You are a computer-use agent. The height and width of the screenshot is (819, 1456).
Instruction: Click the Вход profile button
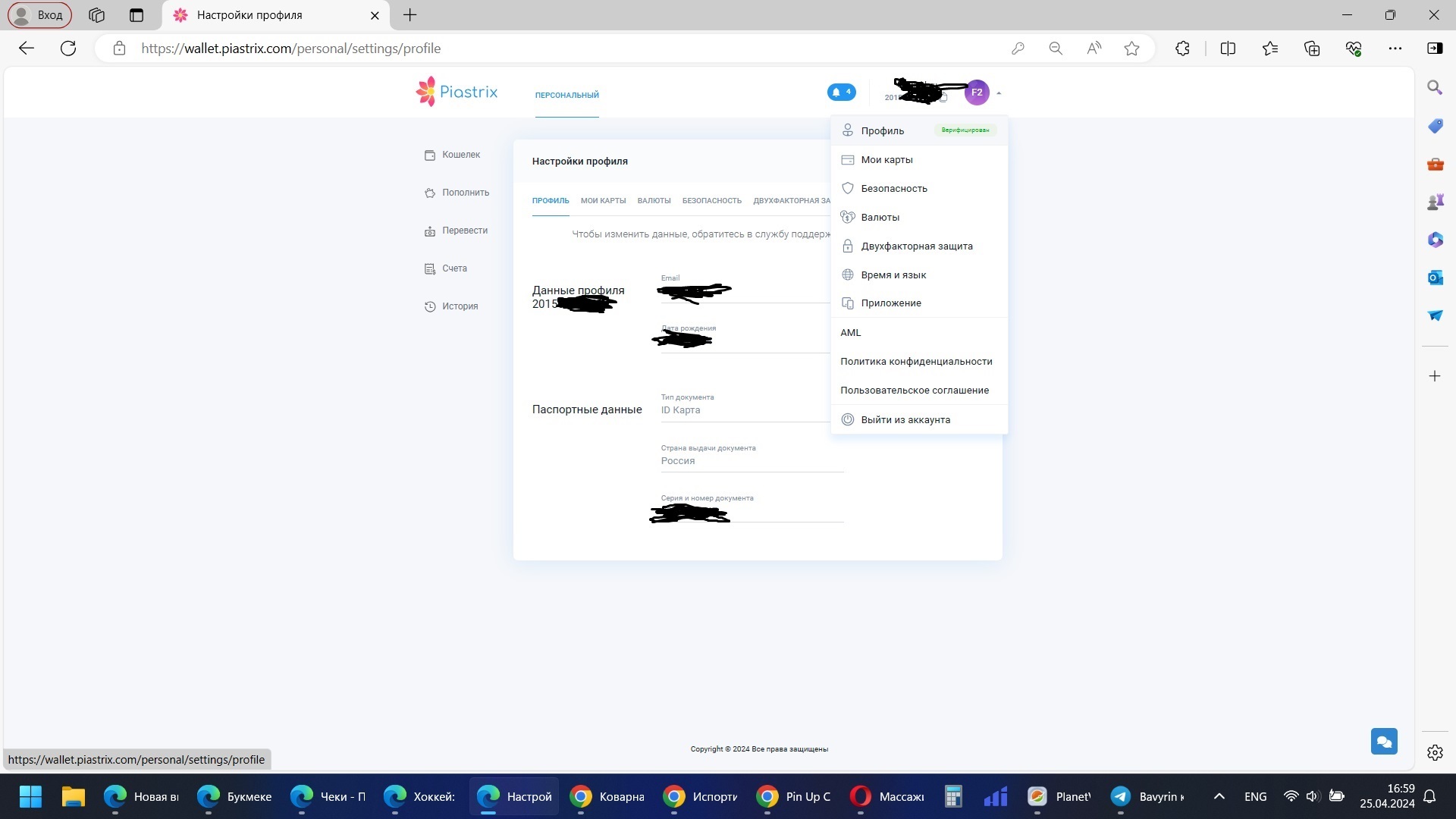tap(39, 14)
